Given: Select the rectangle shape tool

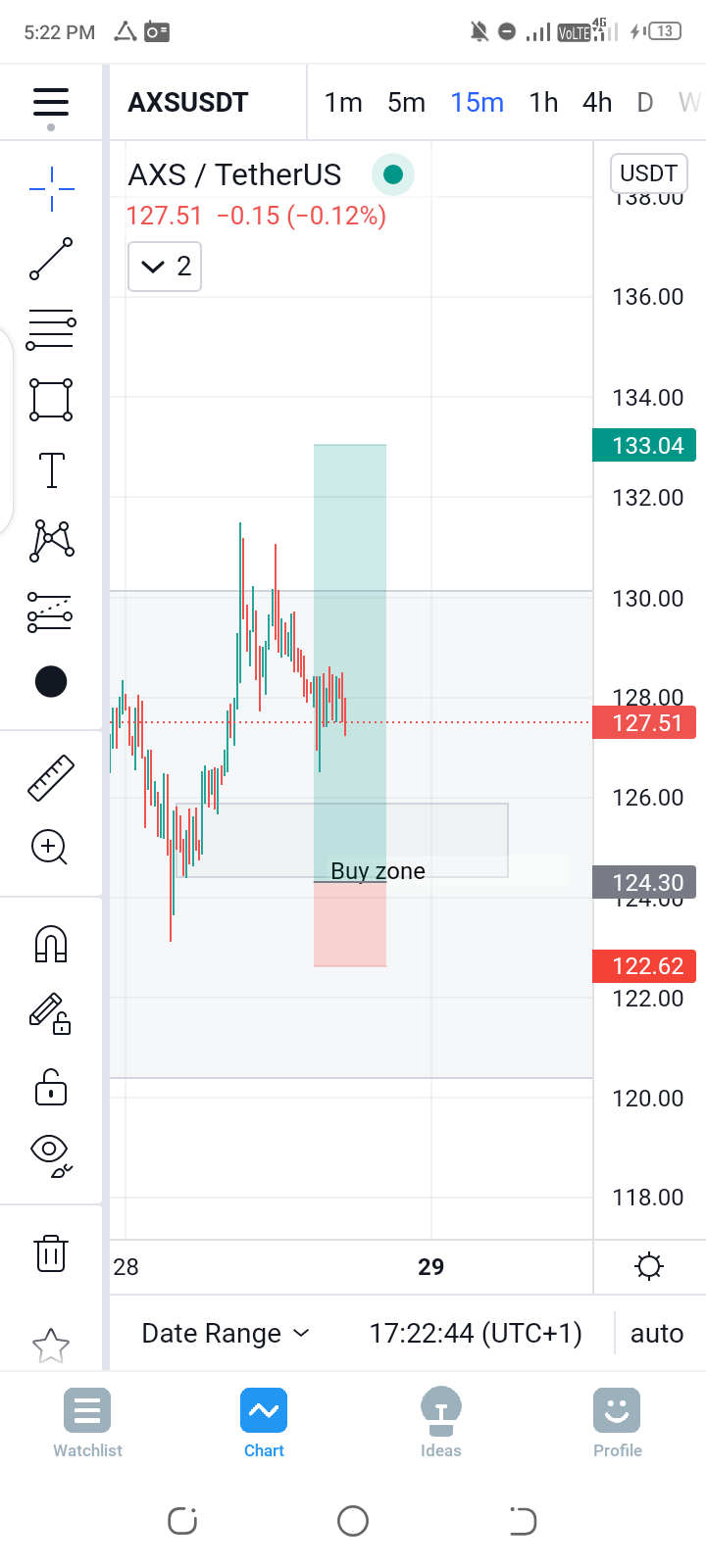Looking at the screenshot, I should [51, 400].
